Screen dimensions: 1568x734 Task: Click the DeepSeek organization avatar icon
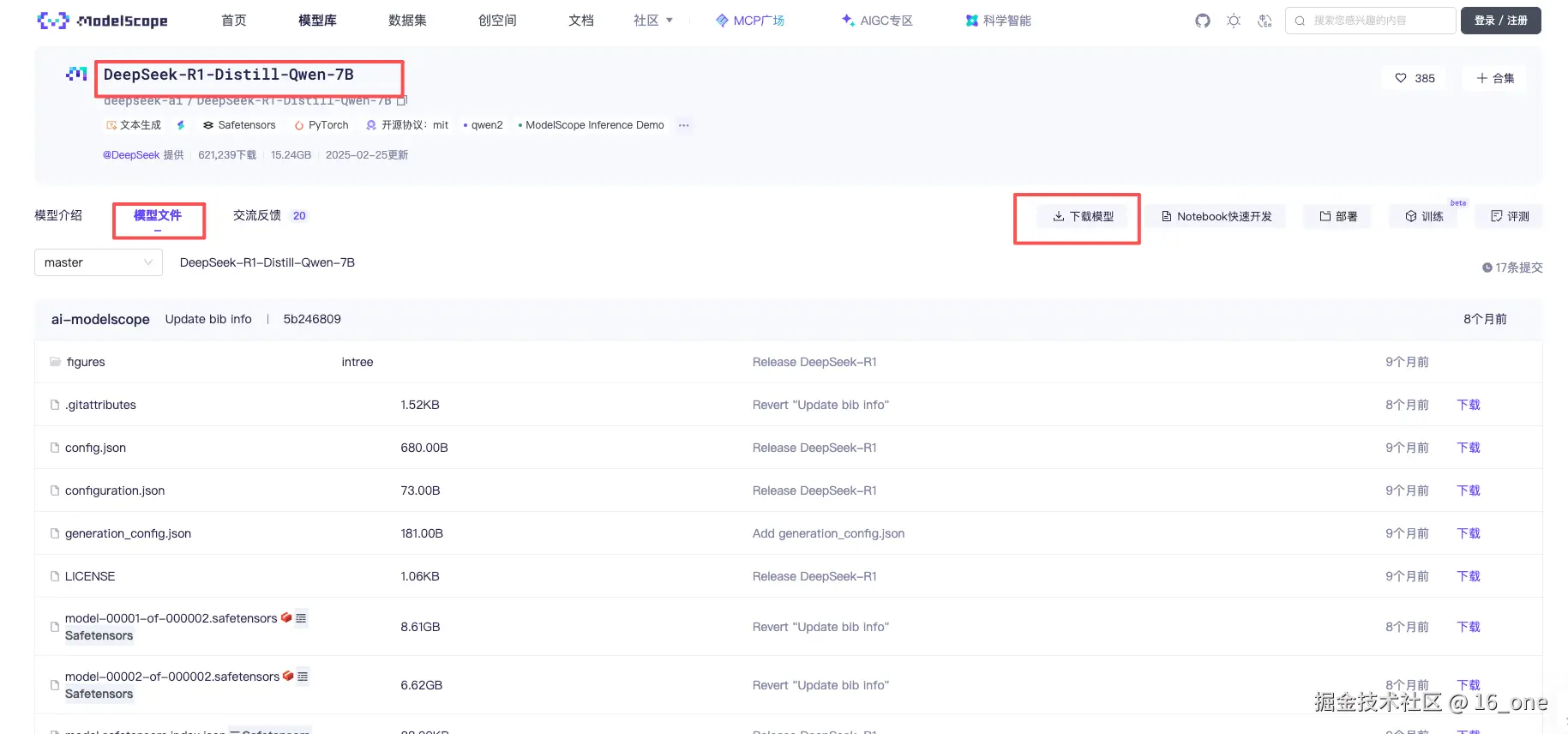pos(76,75)
